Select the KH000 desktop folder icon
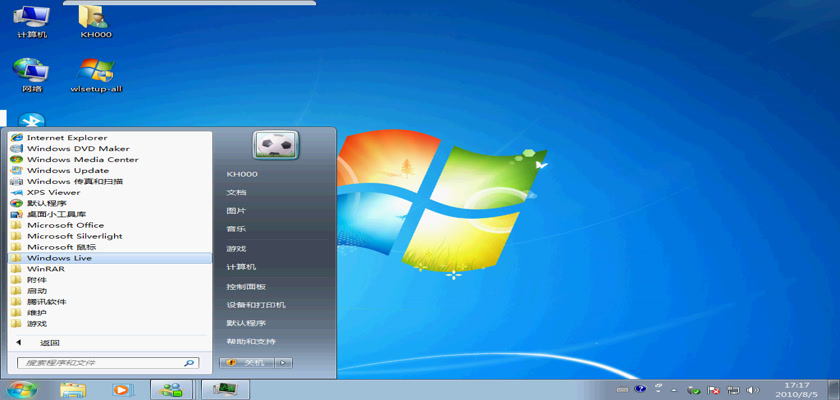840x400 pixels. pyautogui.click(x=96, y=21)
